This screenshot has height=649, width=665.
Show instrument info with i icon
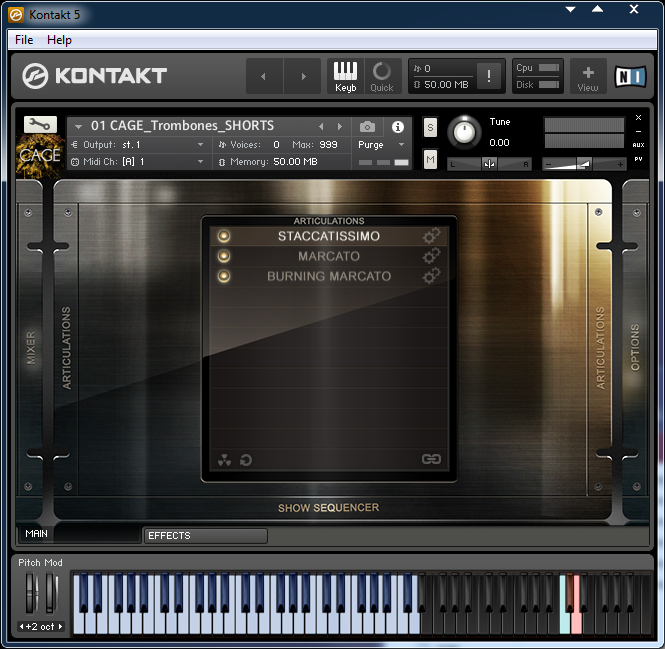398,126
